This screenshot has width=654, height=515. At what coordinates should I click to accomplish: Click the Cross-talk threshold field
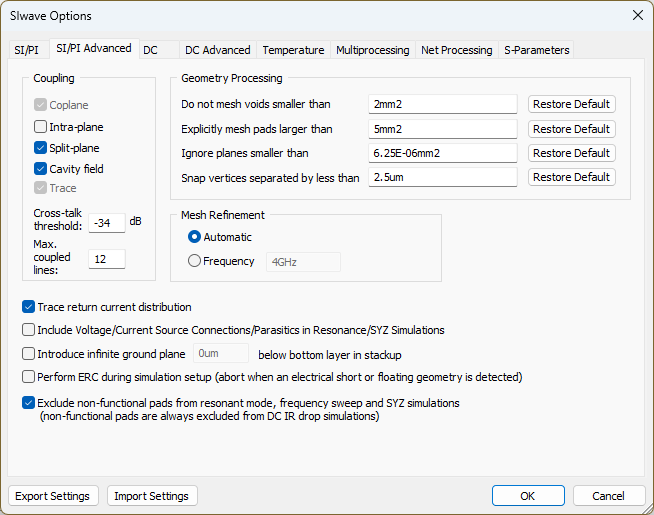107,223
